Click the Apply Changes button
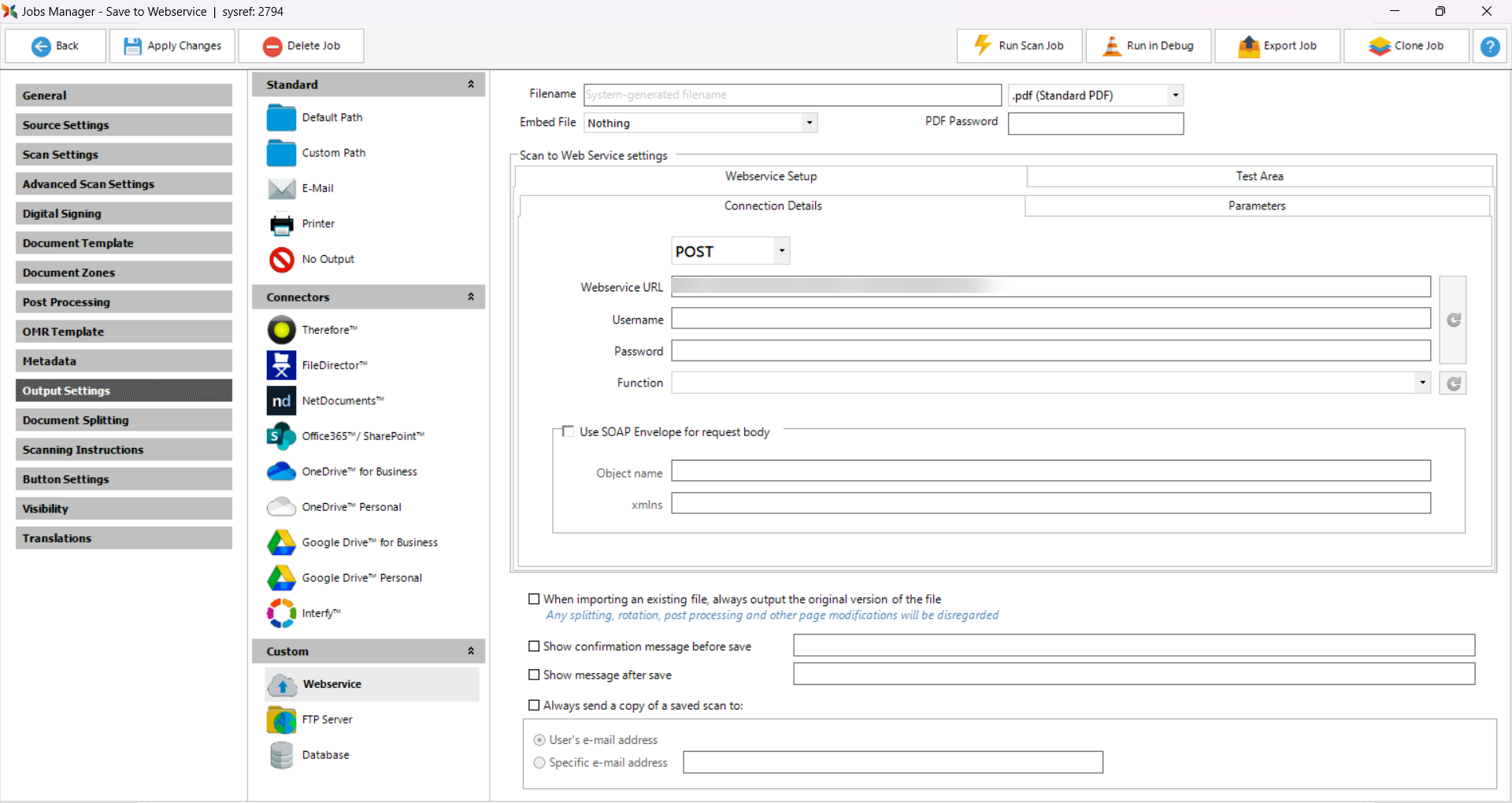 click(173, 46)
